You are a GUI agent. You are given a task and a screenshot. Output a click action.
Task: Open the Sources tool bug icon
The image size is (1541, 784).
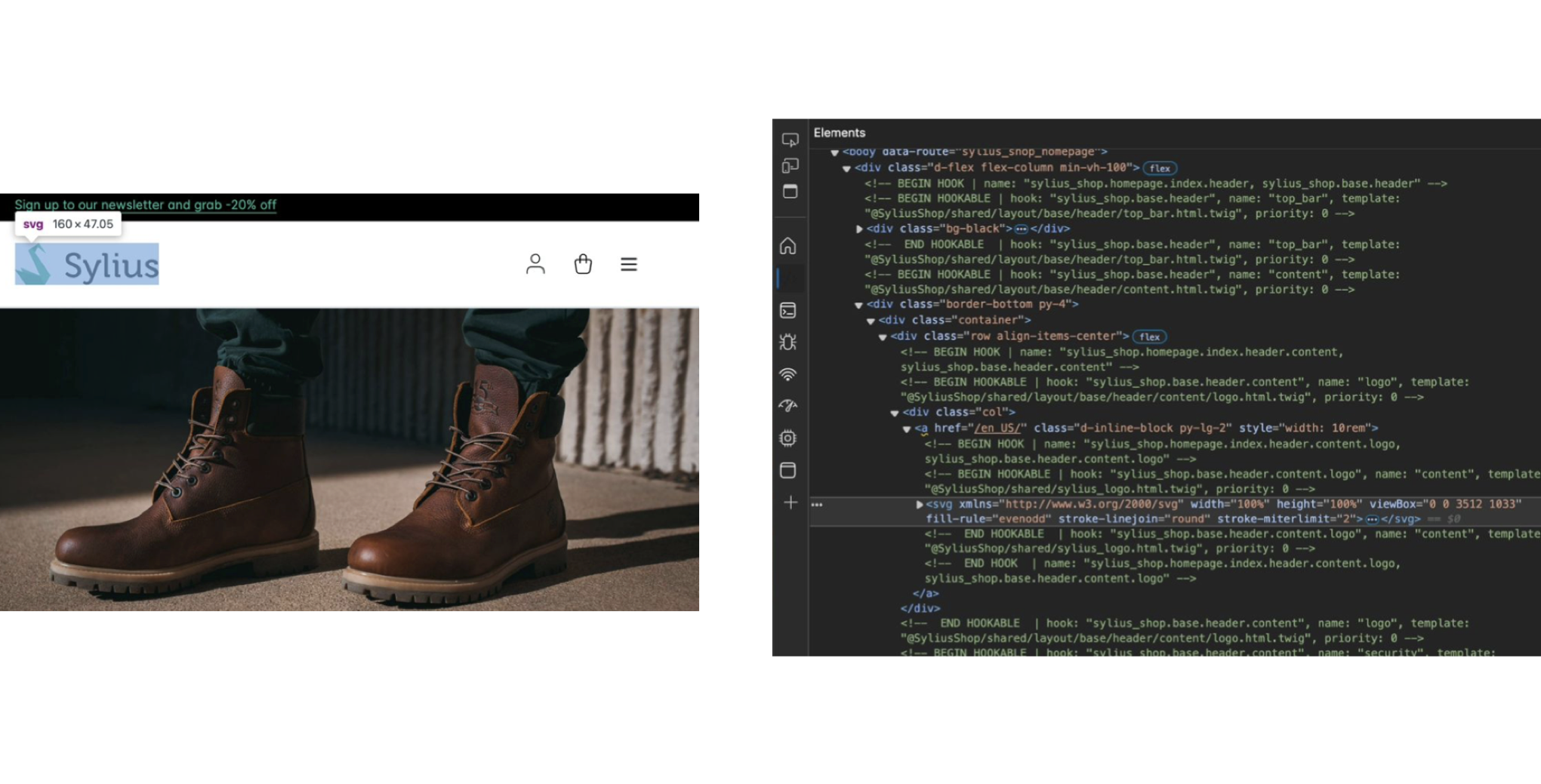tap(788, 342)
